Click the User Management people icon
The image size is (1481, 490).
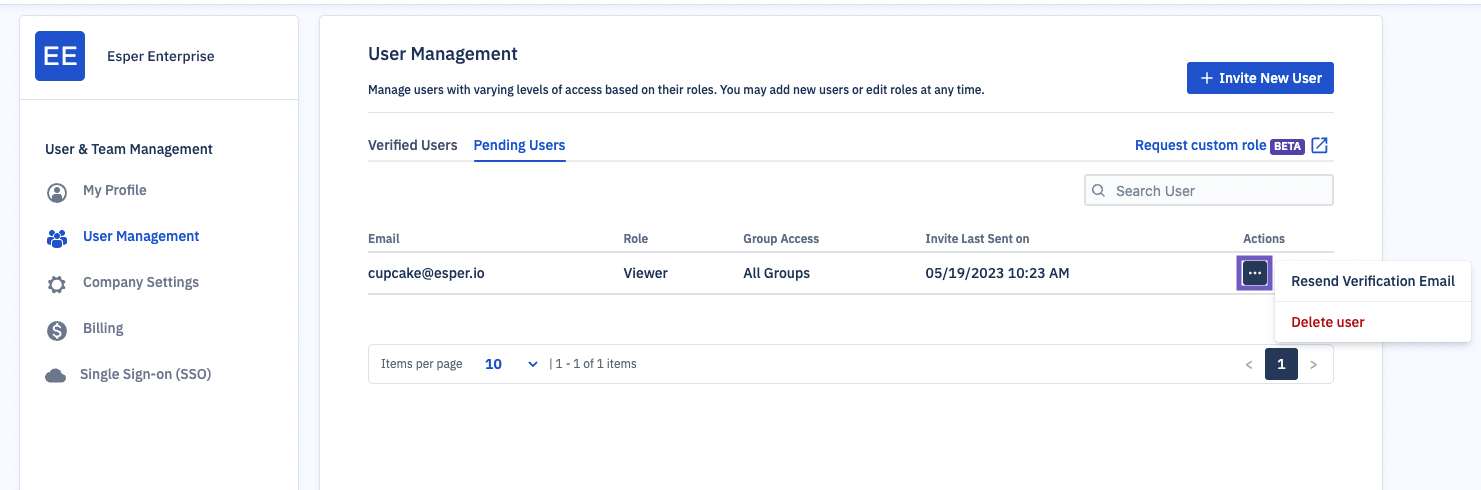point(57,238)
